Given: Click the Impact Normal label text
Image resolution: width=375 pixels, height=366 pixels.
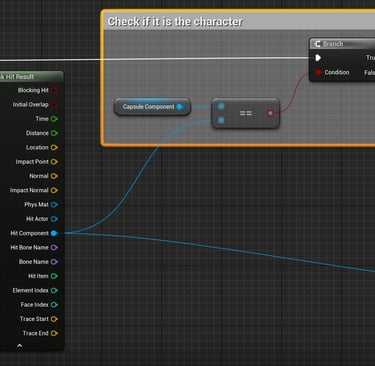Looking at the screenshot, I should [29, 190].
